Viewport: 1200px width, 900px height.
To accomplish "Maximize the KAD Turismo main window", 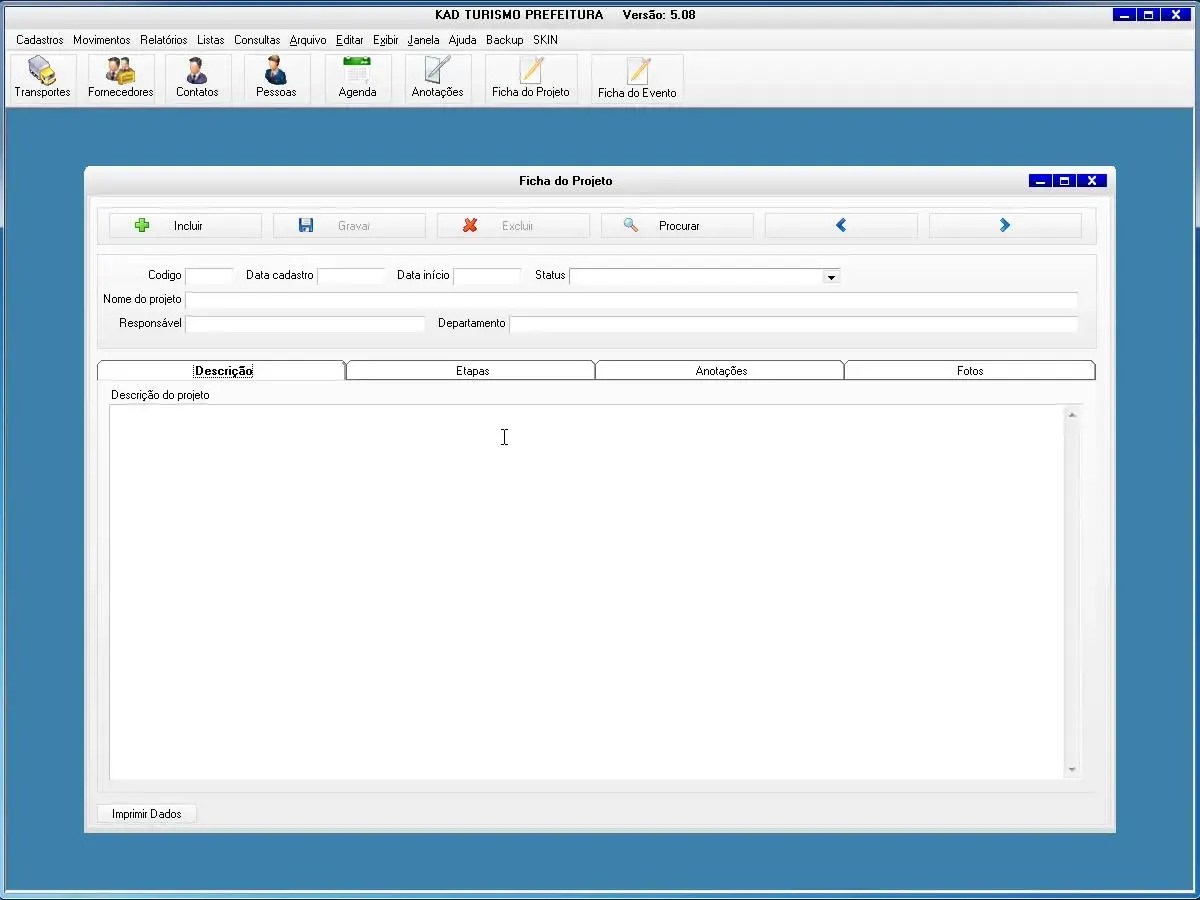I will coord(1149,15).
